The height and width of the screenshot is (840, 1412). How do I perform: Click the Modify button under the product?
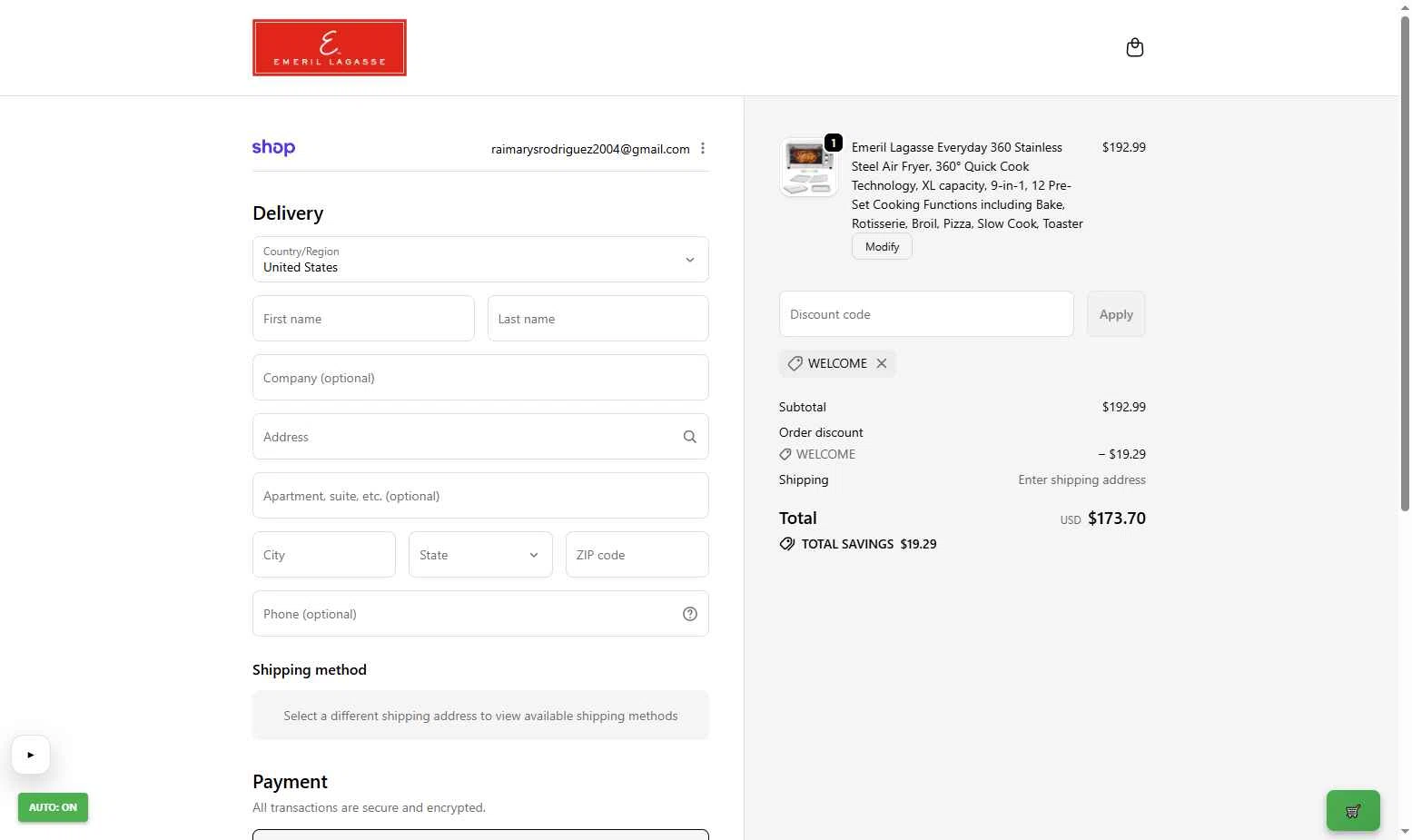(882, 247)
